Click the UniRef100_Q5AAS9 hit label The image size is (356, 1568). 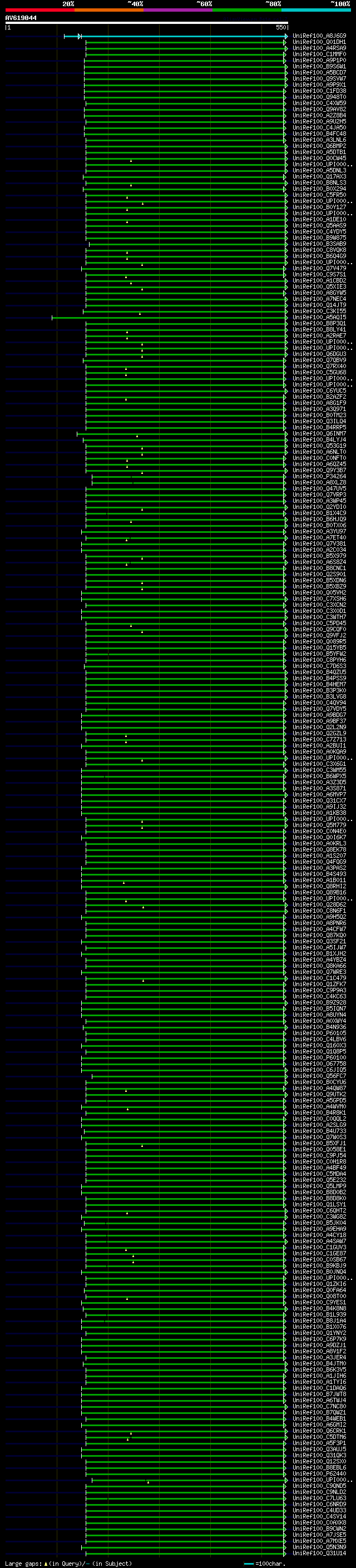pyautogui.click(x=319, y=225)
